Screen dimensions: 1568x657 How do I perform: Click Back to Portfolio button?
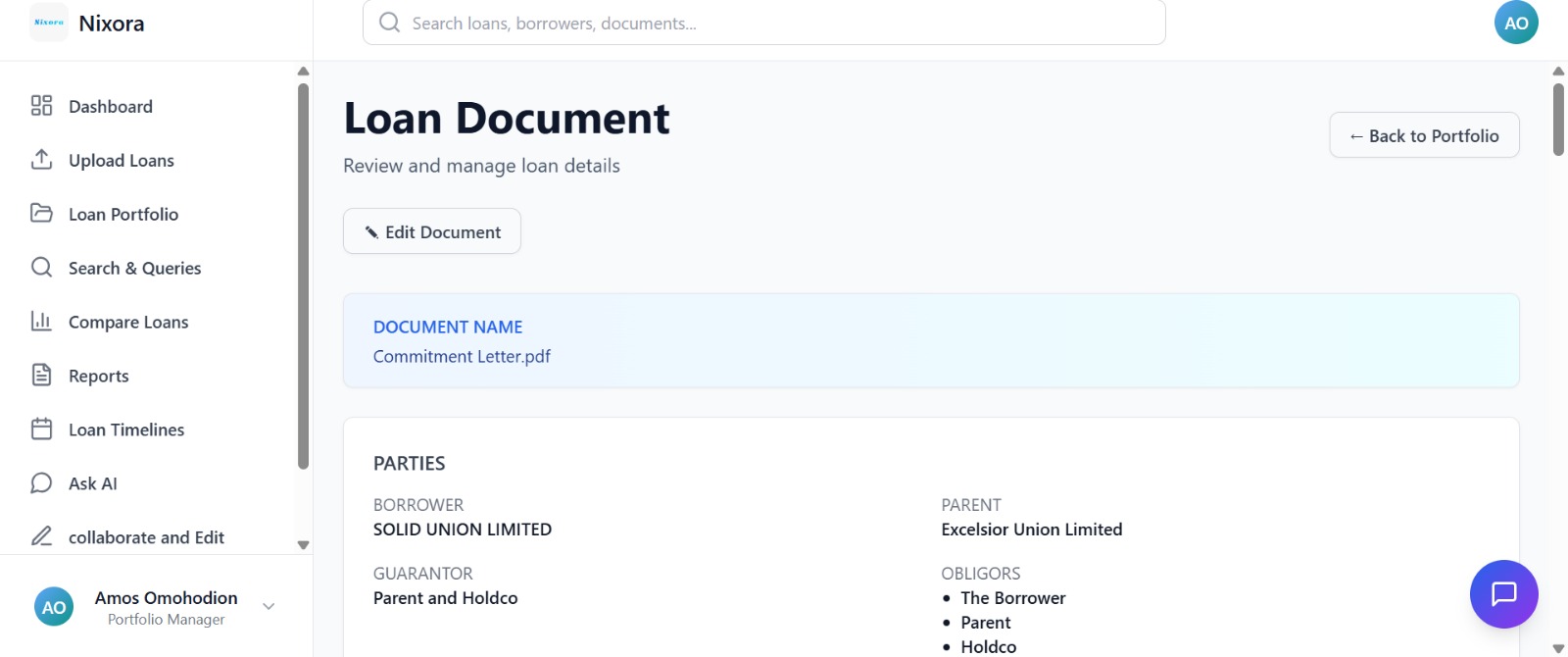coord(1424,135)
